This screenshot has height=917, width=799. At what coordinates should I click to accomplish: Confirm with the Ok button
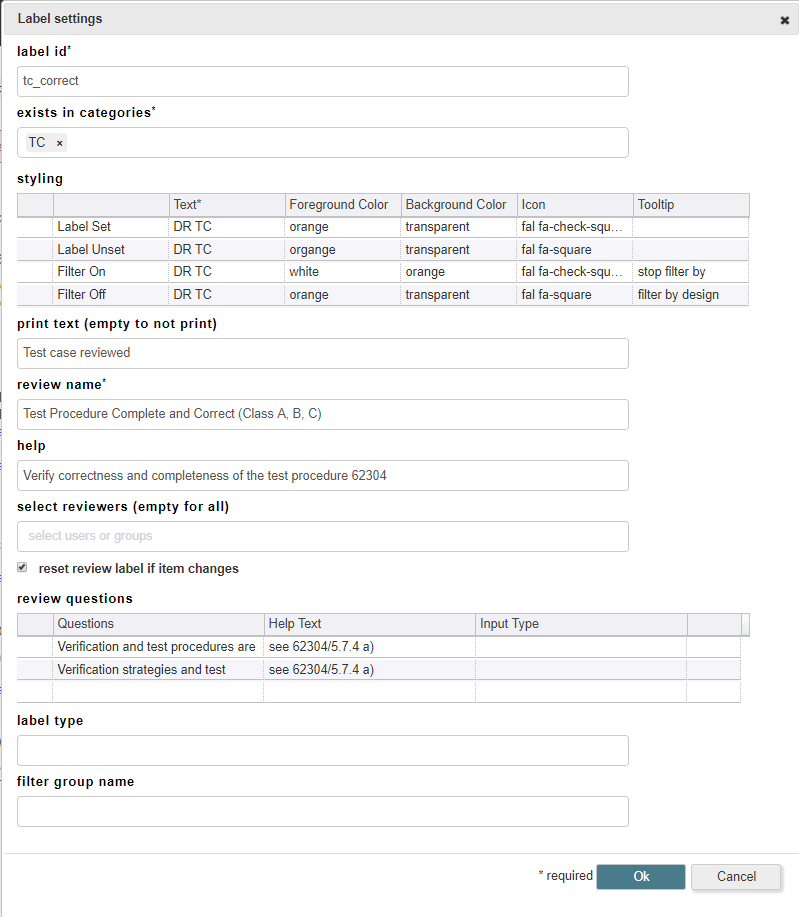(x=640, y=877)
